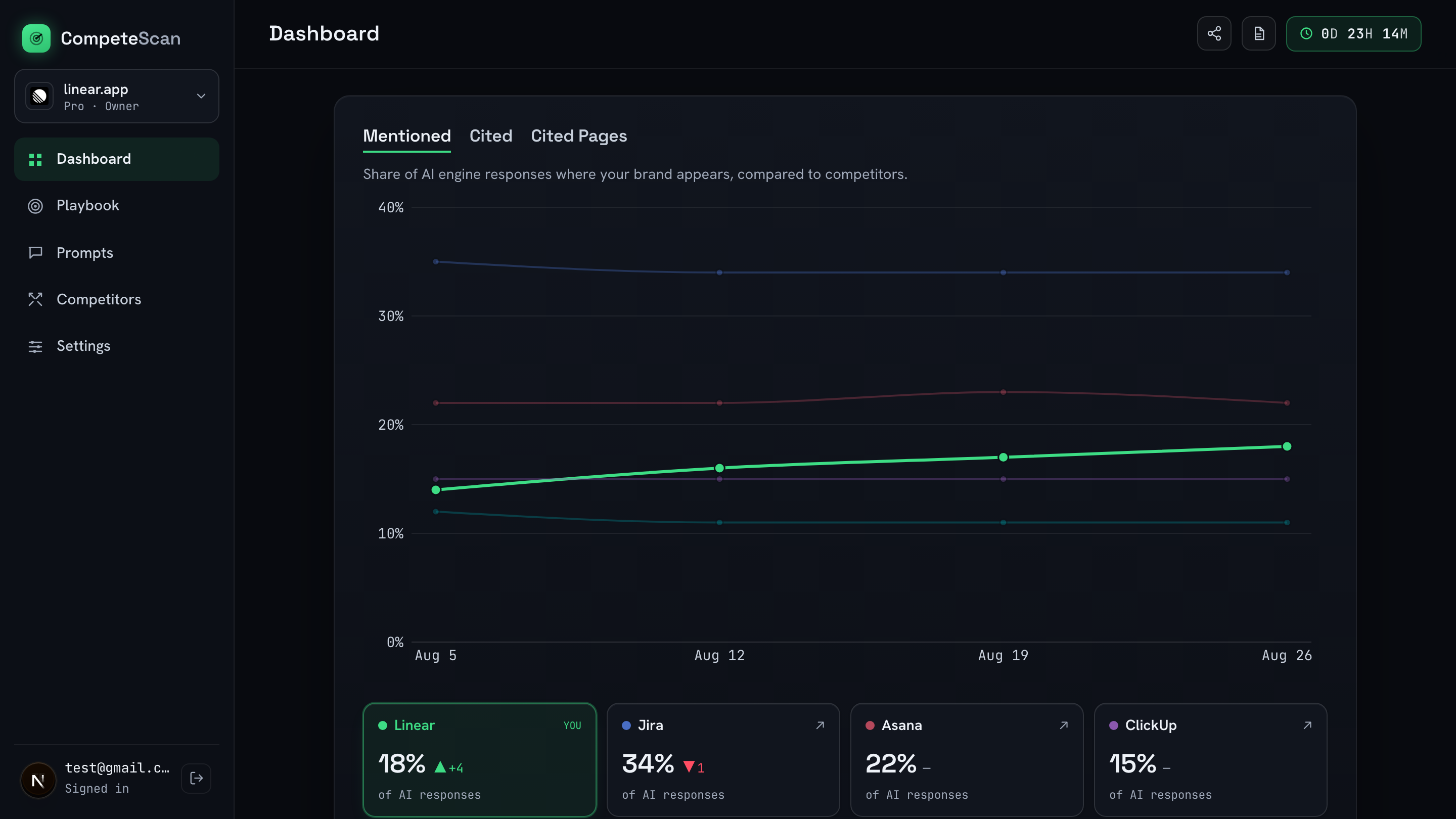This screenshot has height=819, width=1456.
Task: Click the Aug 26 axis label
Action: click(1287, 656)
